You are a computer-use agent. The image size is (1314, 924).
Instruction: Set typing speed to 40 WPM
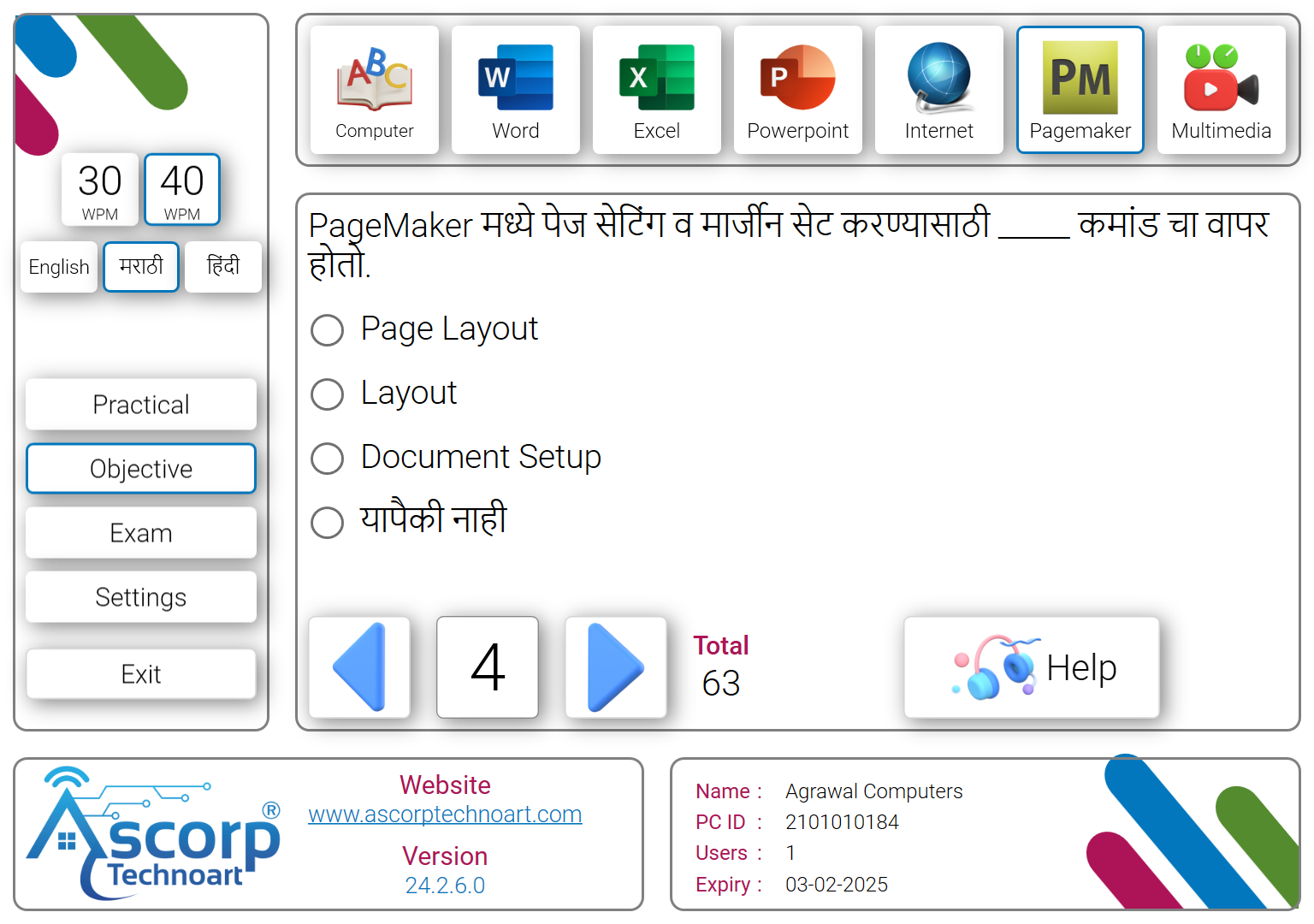tap(182, 190)
